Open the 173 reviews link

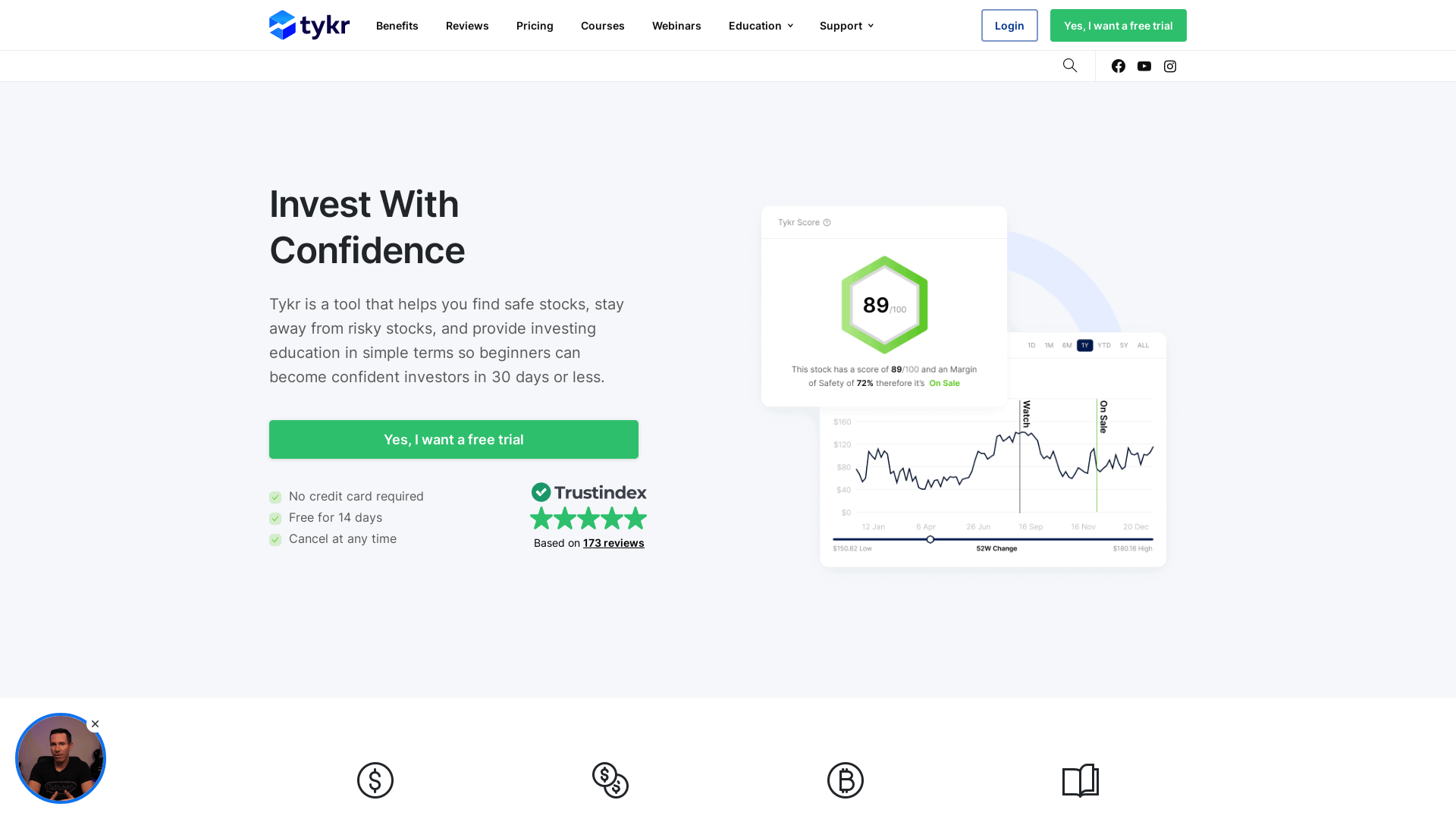[613, 543]
